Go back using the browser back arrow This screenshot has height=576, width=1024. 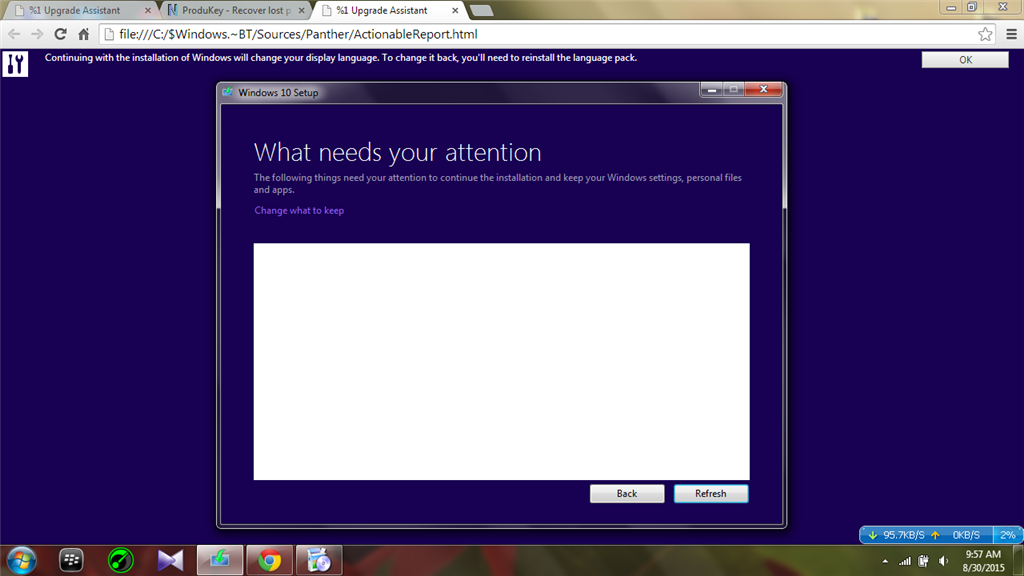click(x=14, y=34)
